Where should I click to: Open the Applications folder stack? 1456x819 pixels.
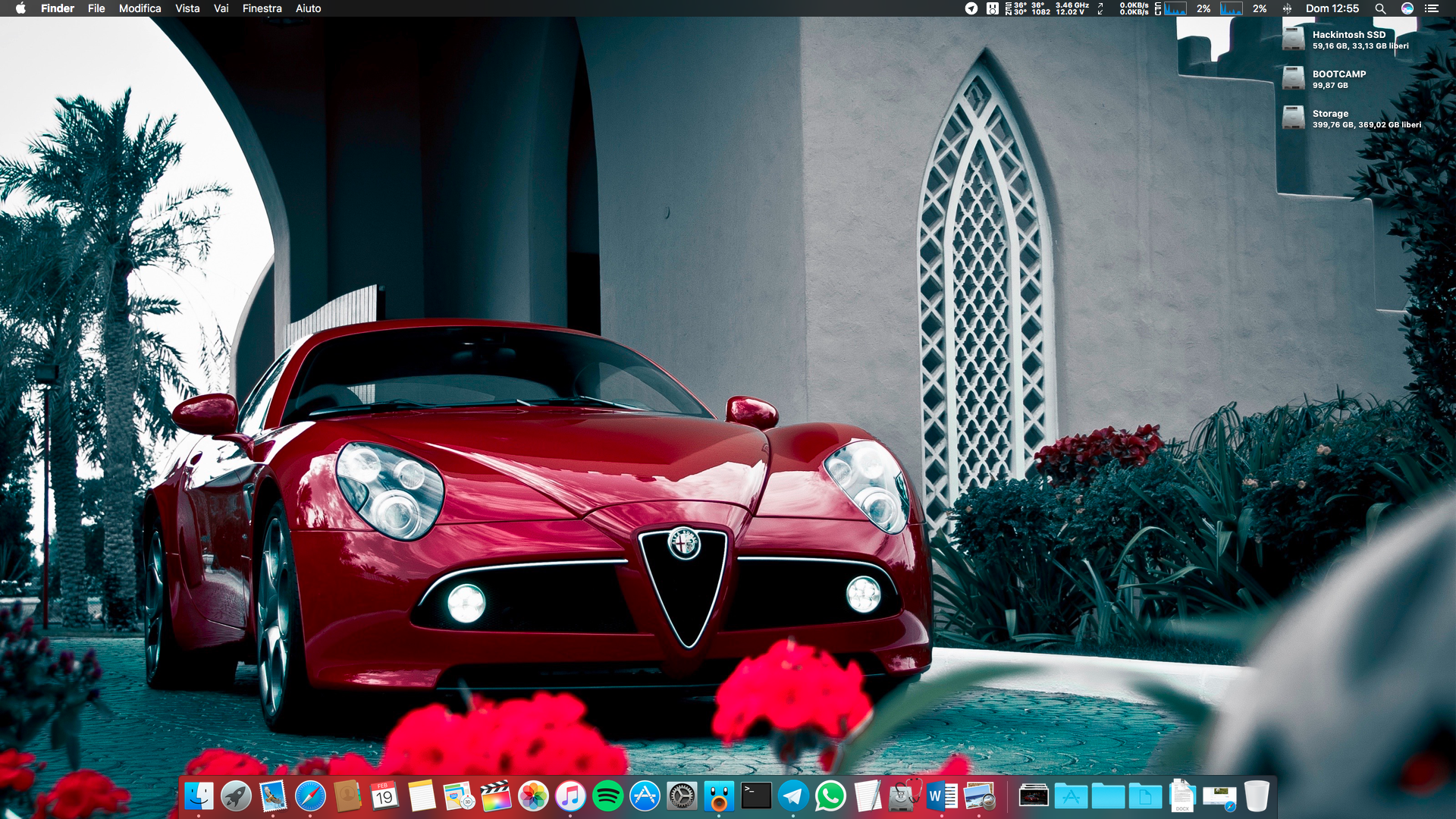coord(1071,796)
